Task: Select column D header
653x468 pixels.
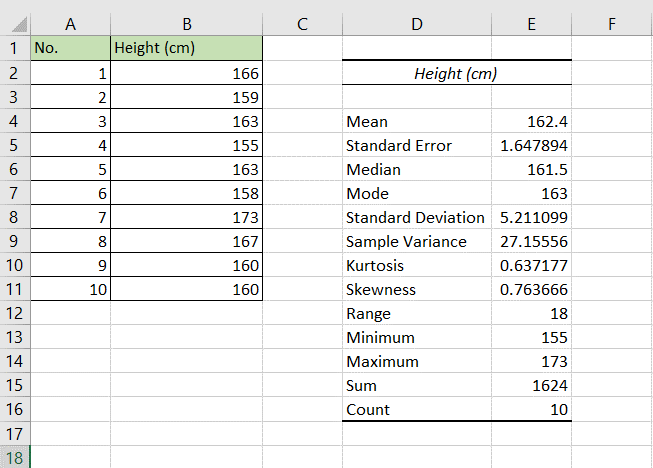Action: (x=416, y=23)
